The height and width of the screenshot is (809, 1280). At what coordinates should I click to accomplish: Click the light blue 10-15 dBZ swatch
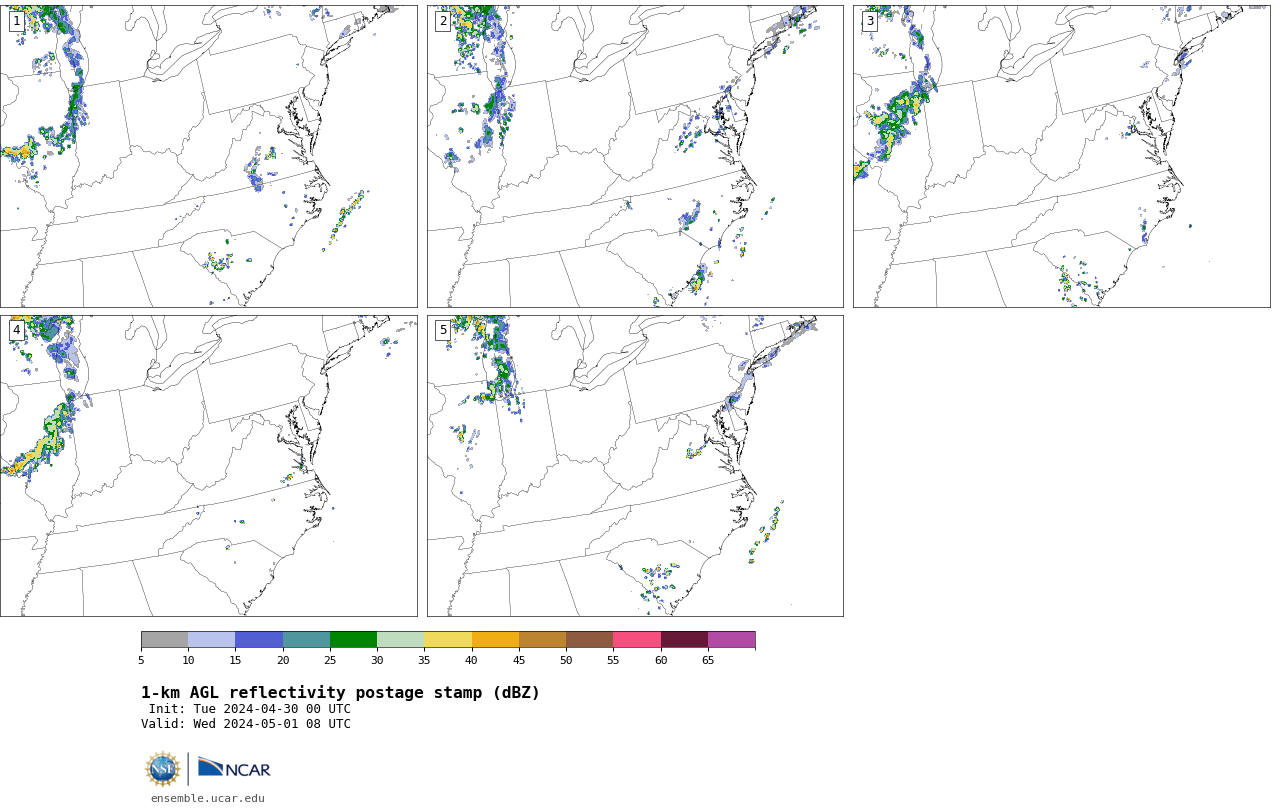point(211,640)
